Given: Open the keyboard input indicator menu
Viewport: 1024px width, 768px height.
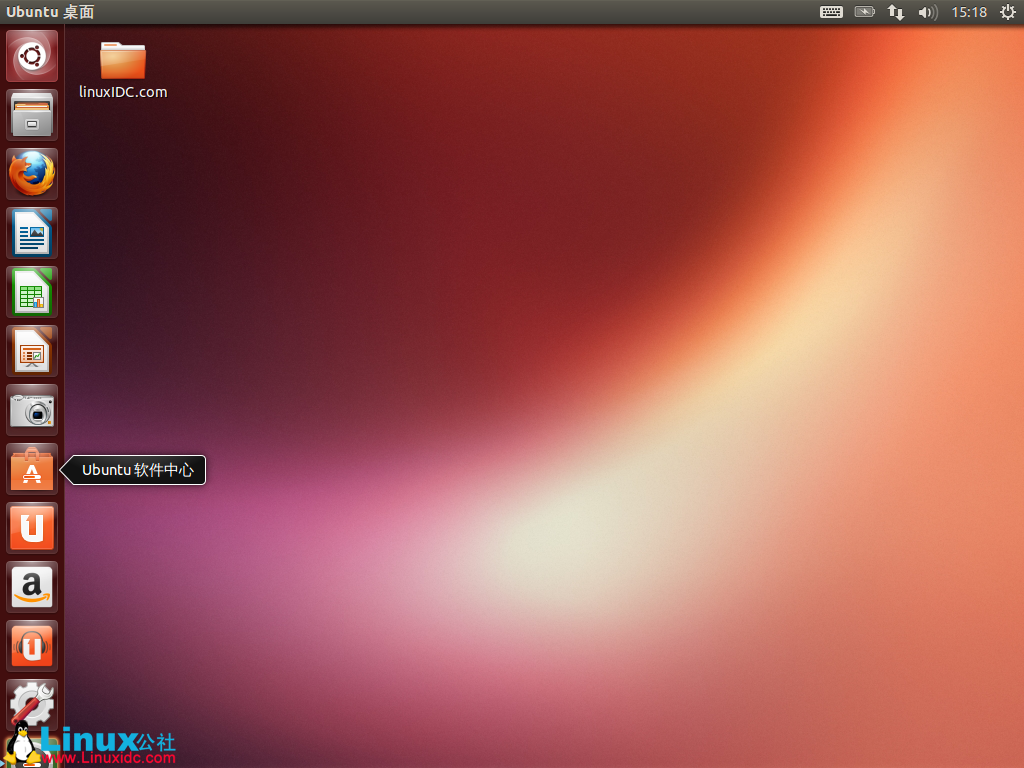Looking at the screenshot, I should (830, 13).
